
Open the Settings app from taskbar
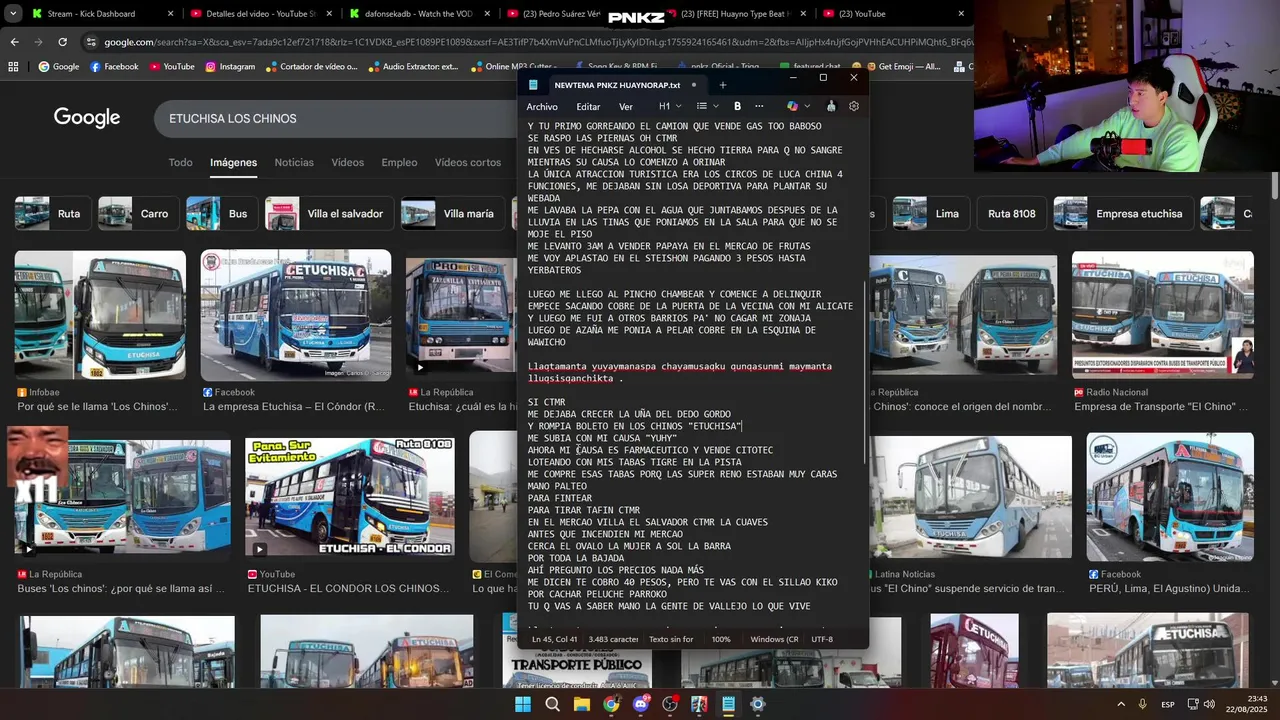coord(758,704)
